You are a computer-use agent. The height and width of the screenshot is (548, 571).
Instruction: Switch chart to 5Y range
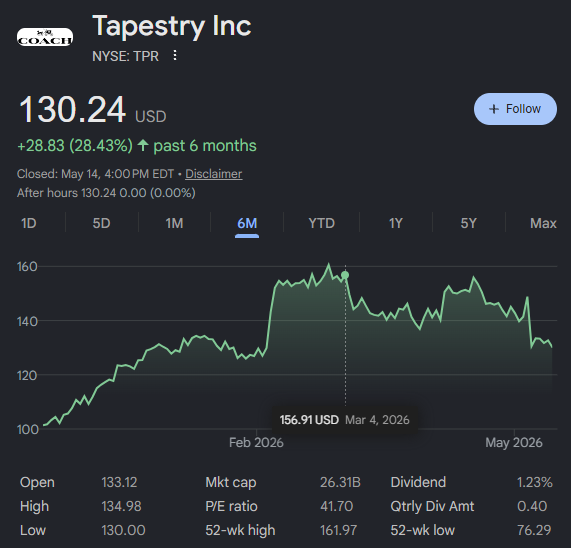[468, 223]
